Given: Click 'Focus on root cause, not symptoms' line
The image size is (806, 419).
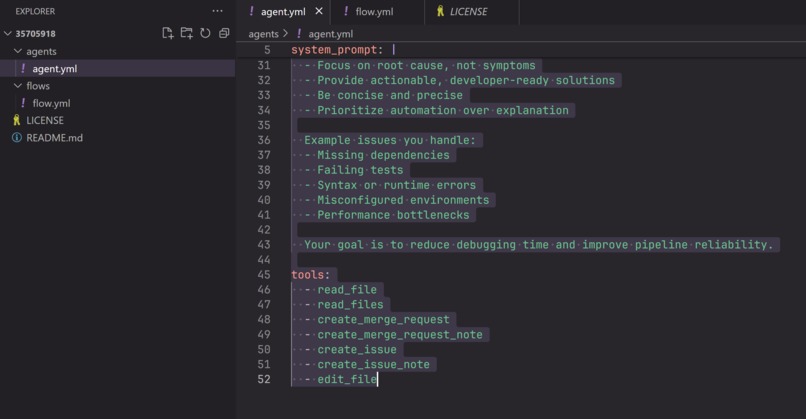Looking at the screenshot, I should coord(426,65).
